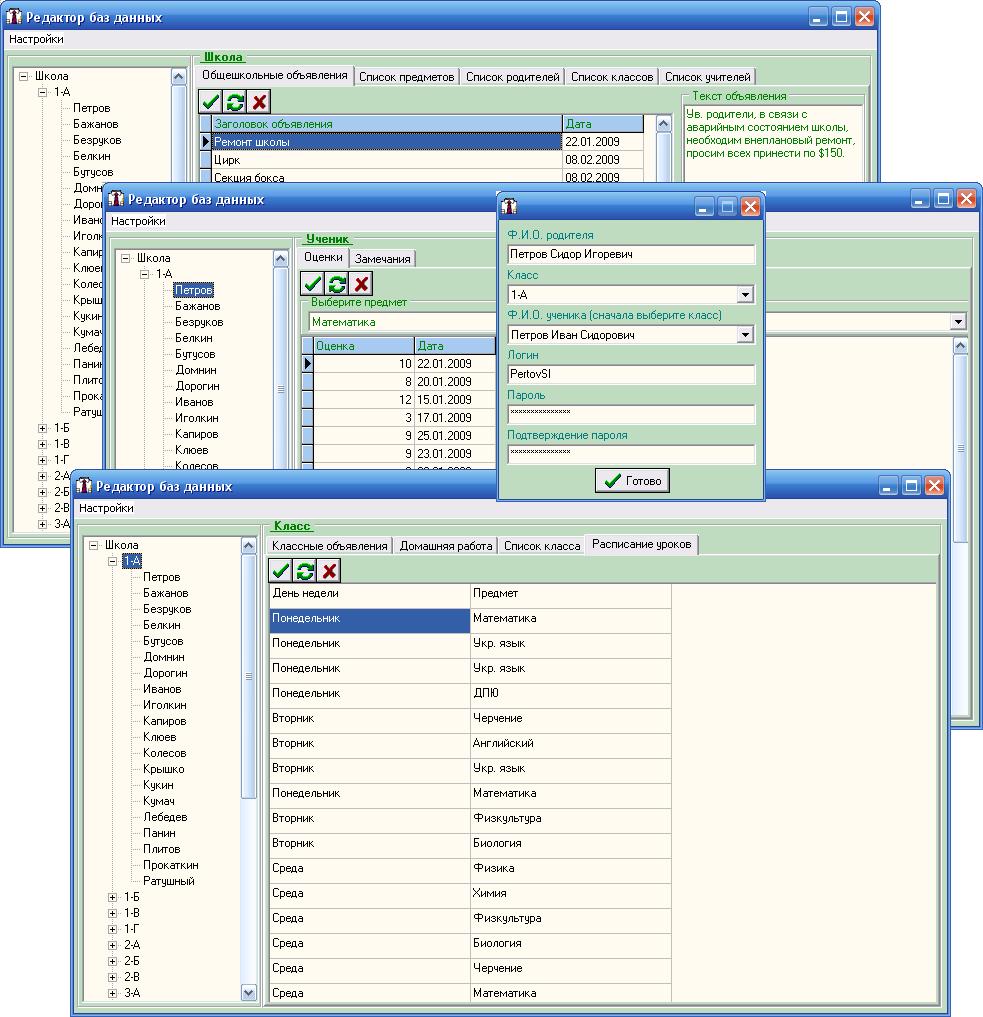The height and width of the screenshot is (1017, 983).
Task: Open the Ф.И.О. ученика dropdown list
Action: (744, 335)
